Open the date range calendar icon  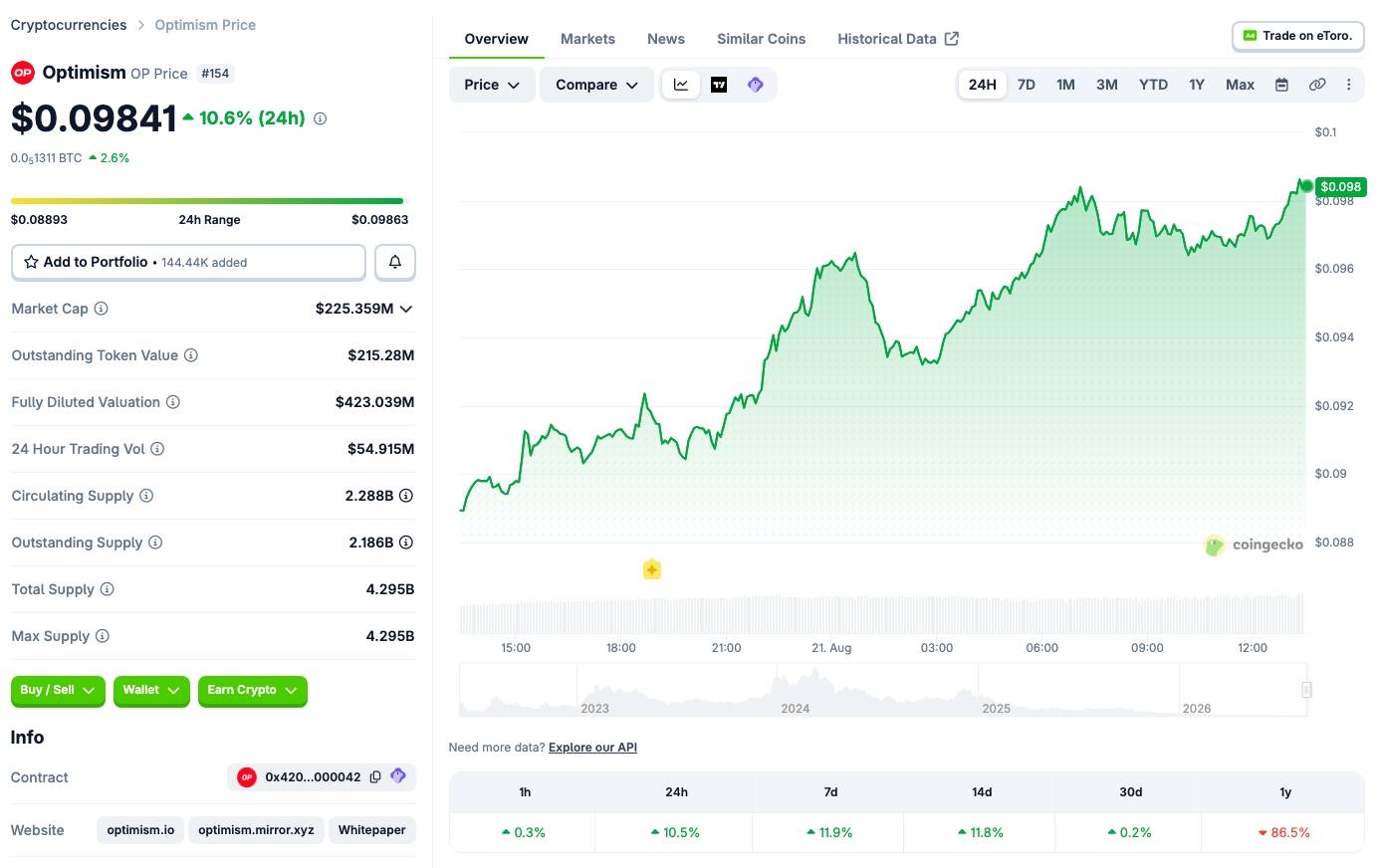click(x=1282, y=85)
